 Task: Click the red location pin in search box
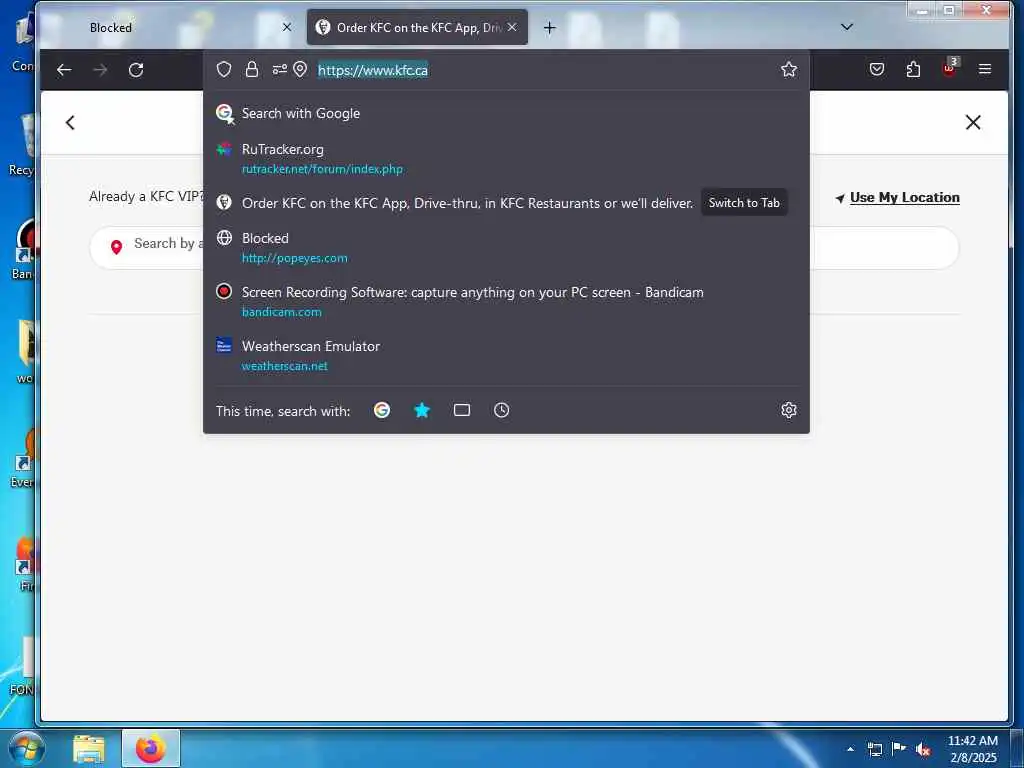[x=116, y=247]
